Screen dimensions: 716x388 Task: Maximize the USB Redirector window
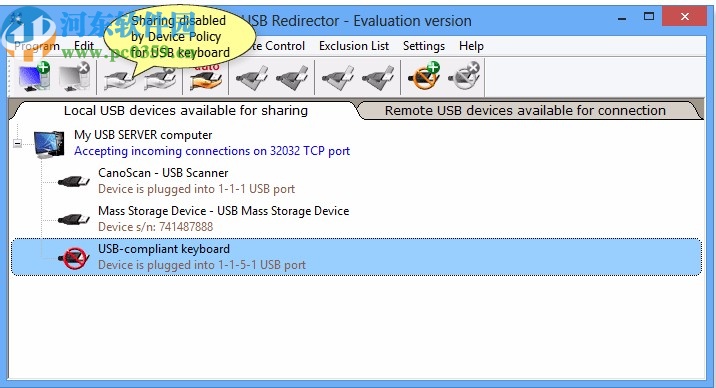click(648, 17)
